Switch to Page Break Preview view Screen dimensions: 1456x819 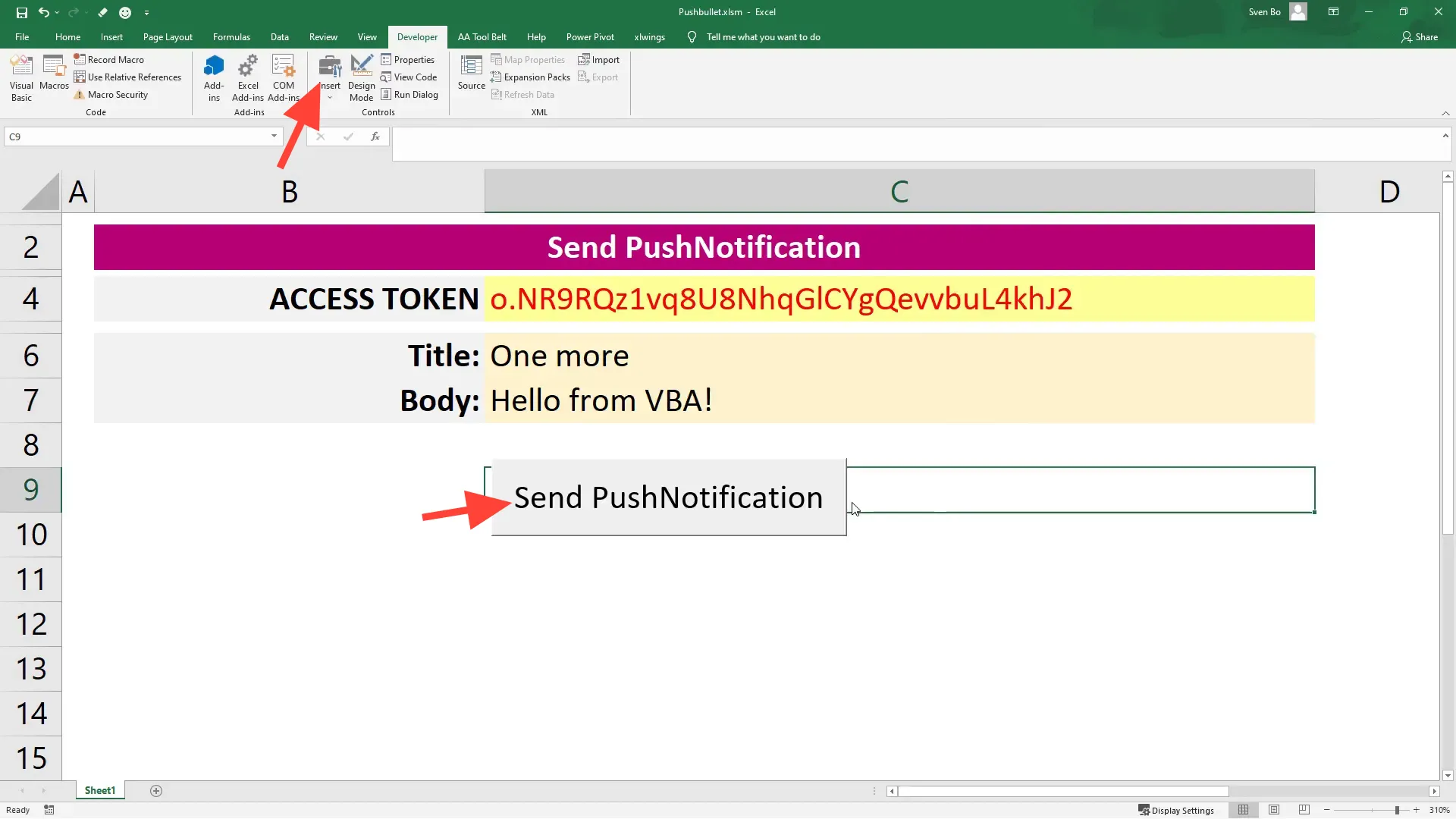point(1304,810)
